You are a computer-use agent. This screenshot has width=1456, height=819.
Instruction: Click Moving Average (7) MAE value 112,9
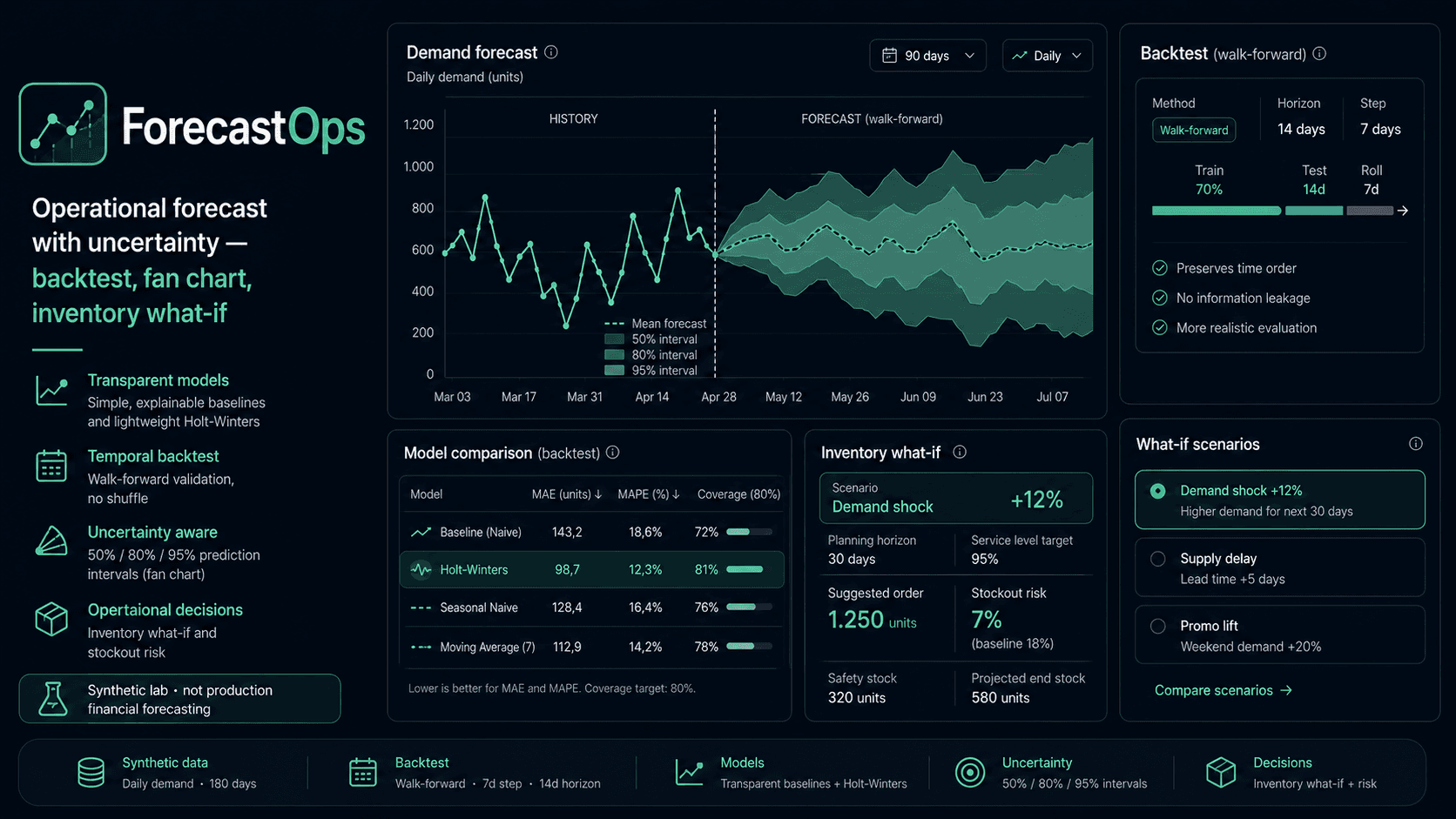coord(567,648)
